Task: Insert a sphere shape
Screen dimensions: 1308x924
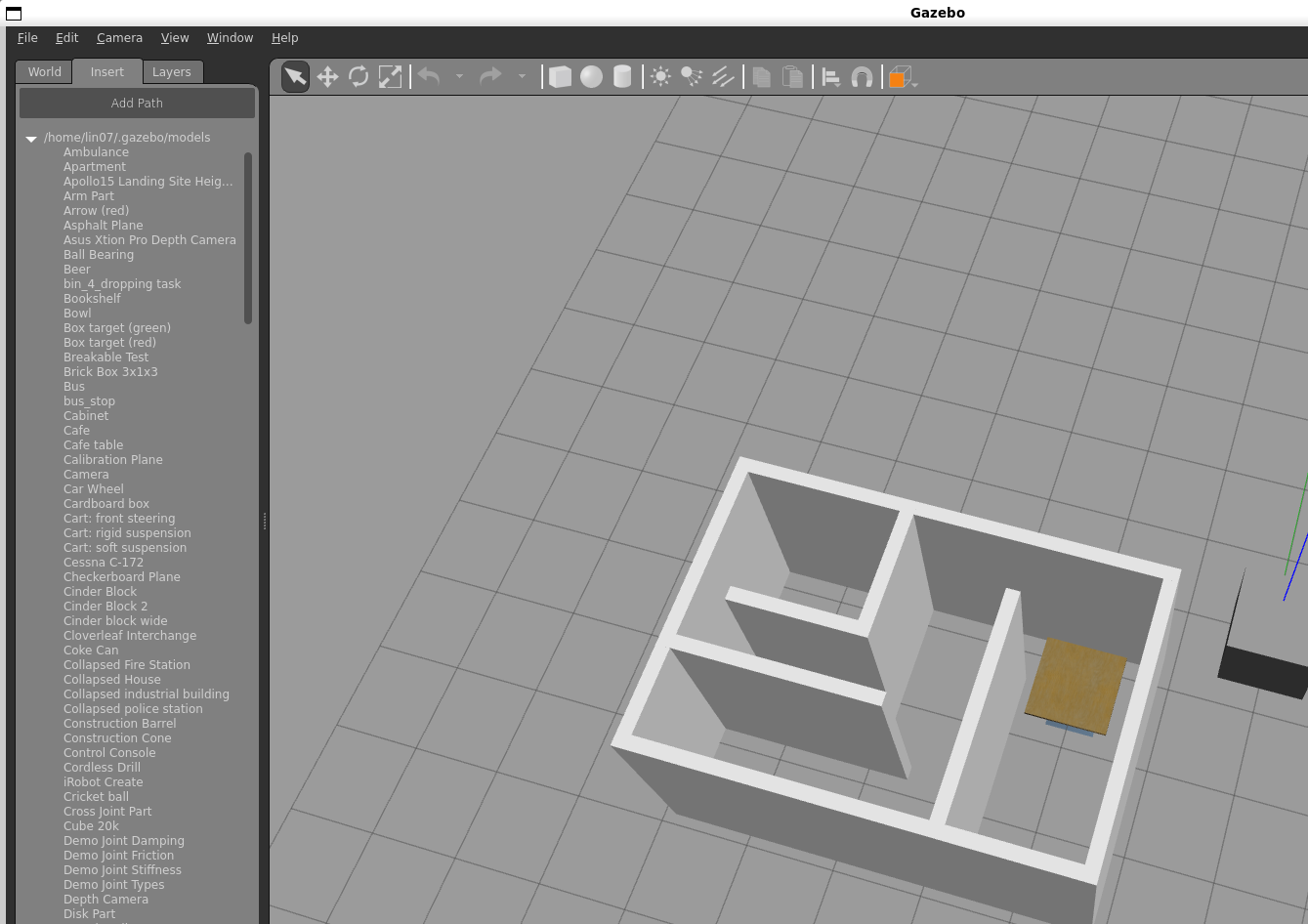Action: tap(591, 77)
